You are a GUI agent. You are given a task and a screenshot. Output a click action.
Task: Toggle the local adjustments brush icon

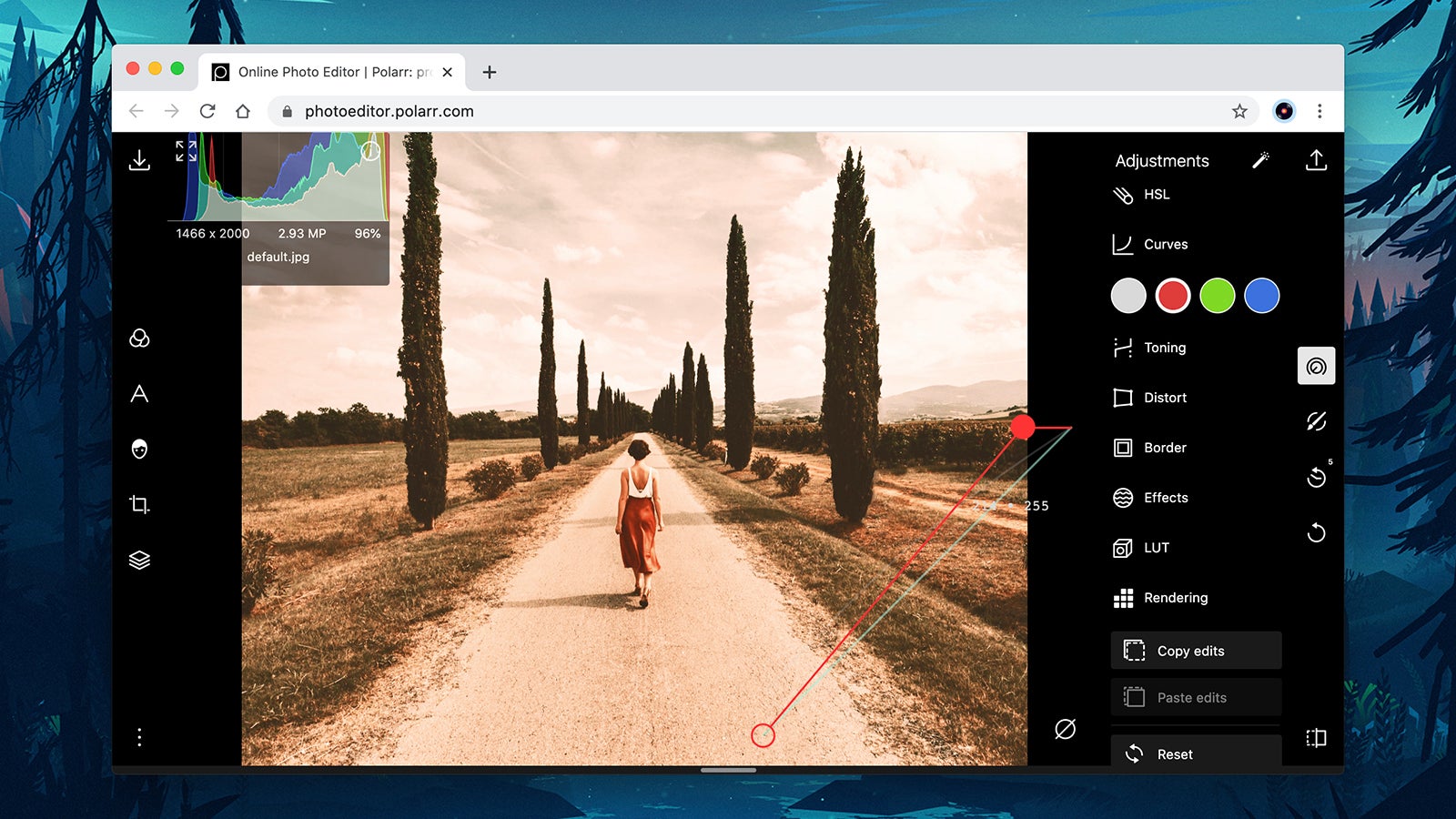point(1317,421)
